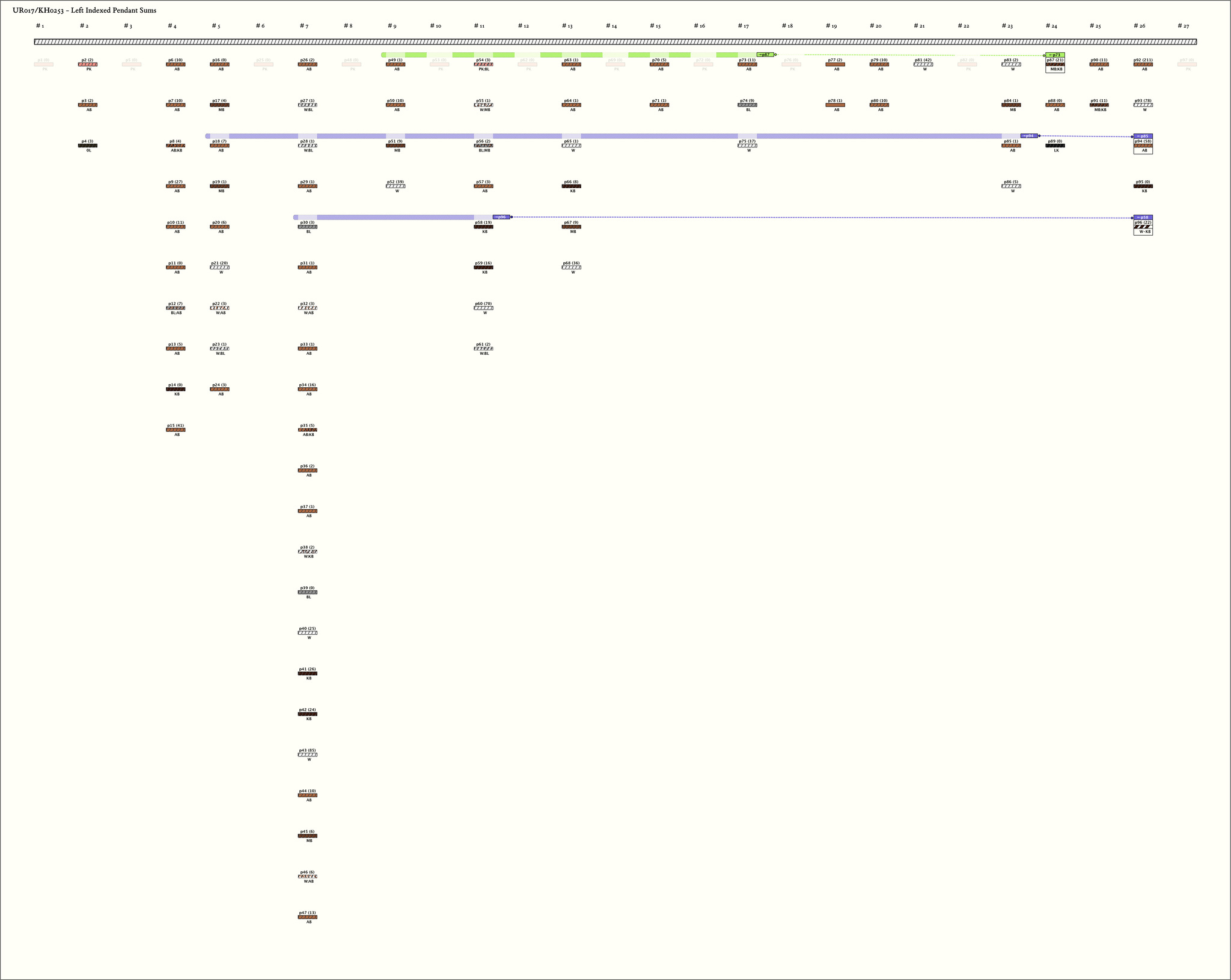
Task: Click the p38 W:KB striped swatch
Action: point(307,551)
